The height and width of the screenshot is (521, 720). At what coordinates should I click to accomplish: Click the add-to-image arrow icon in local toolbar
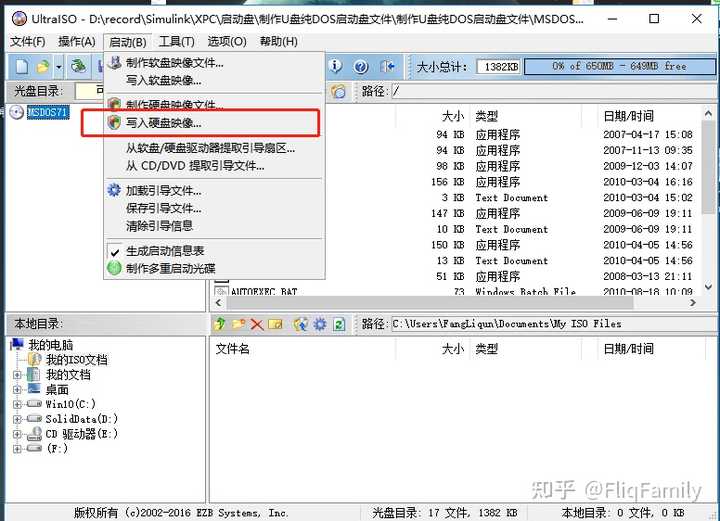(x=301, y=324)
